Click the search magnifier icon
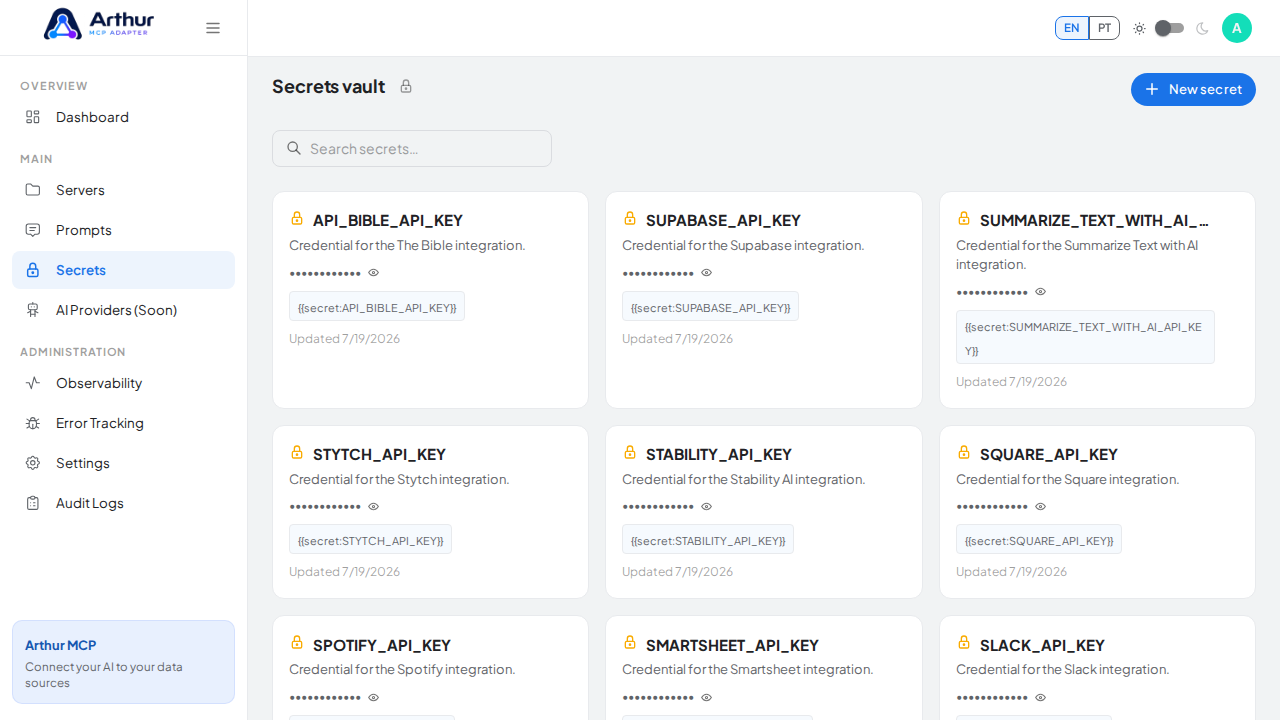The width and height of the screenshot is (1280, 720). [294, 148]
